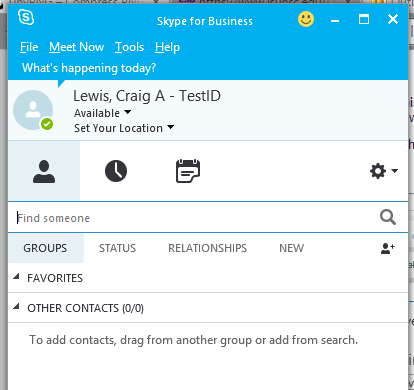Click the Skype logo icon in title bar
Image resolution: width=414 pixels, height=390 pixels.
click(x=26, y=17)
